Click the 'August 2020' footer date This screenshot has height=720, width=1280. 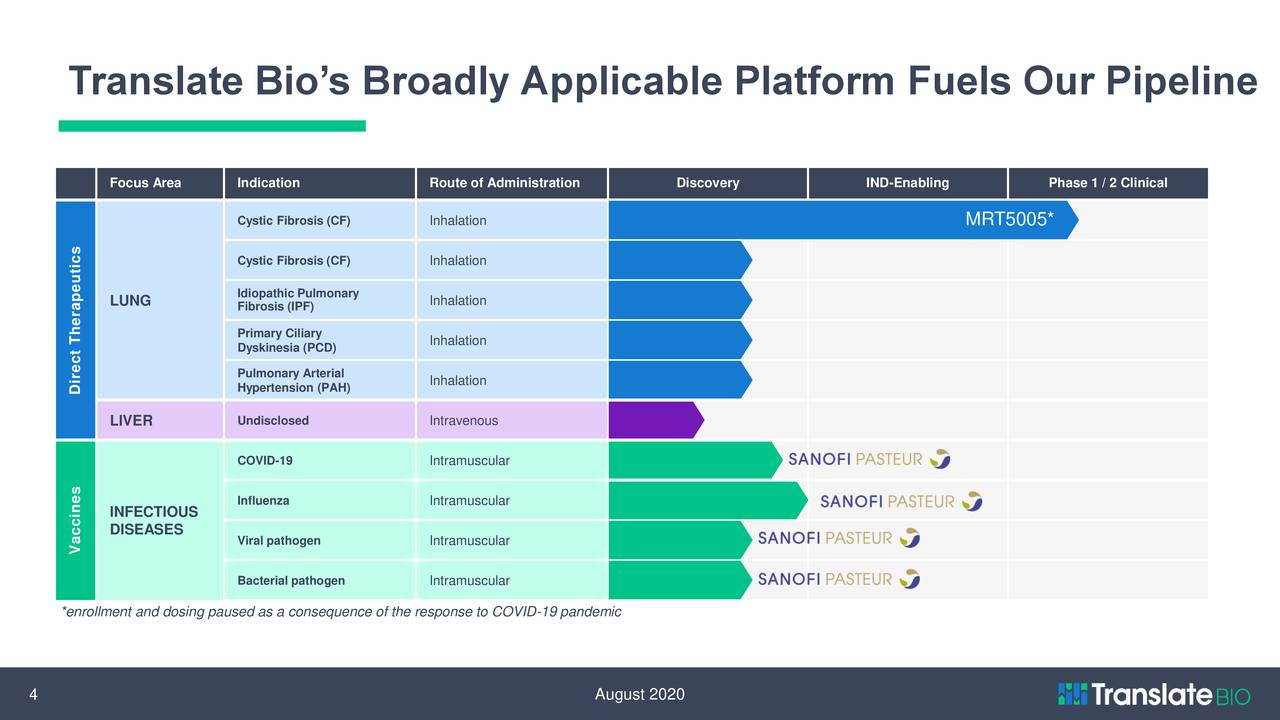point(639,695)
